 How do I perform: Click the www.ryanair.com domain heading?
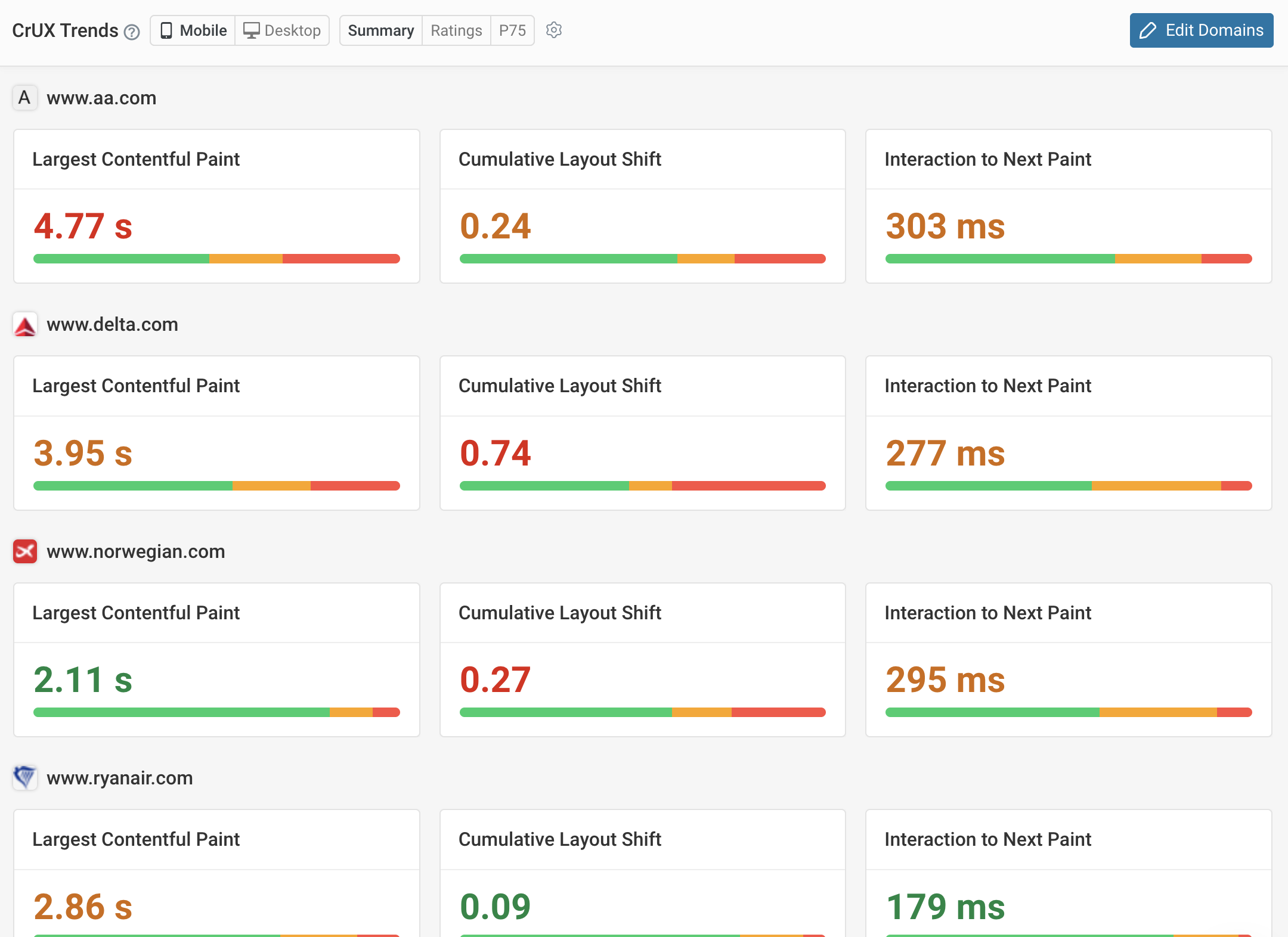[x=119, y=778]
